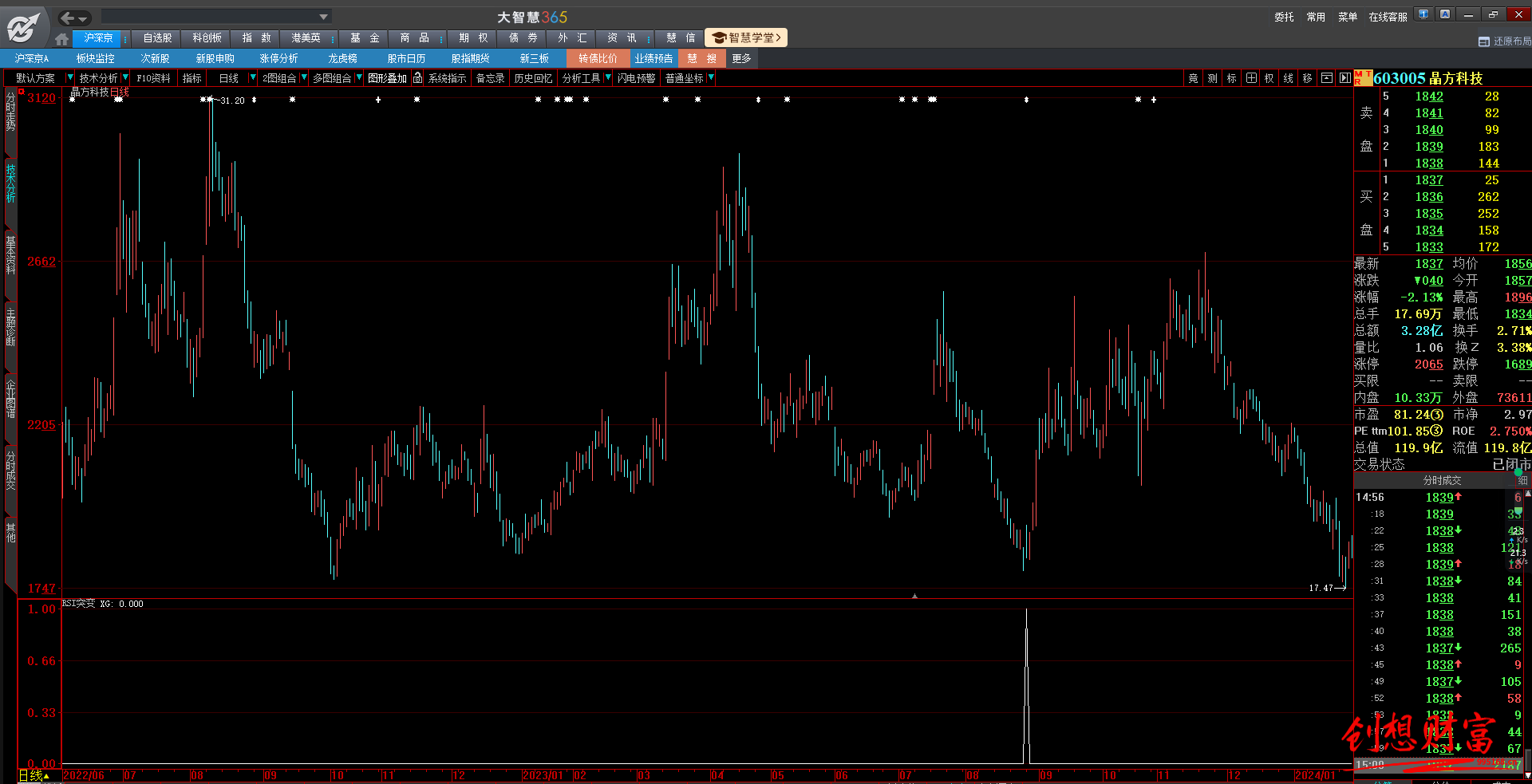Click the 标 marker tool icon

1231,78
